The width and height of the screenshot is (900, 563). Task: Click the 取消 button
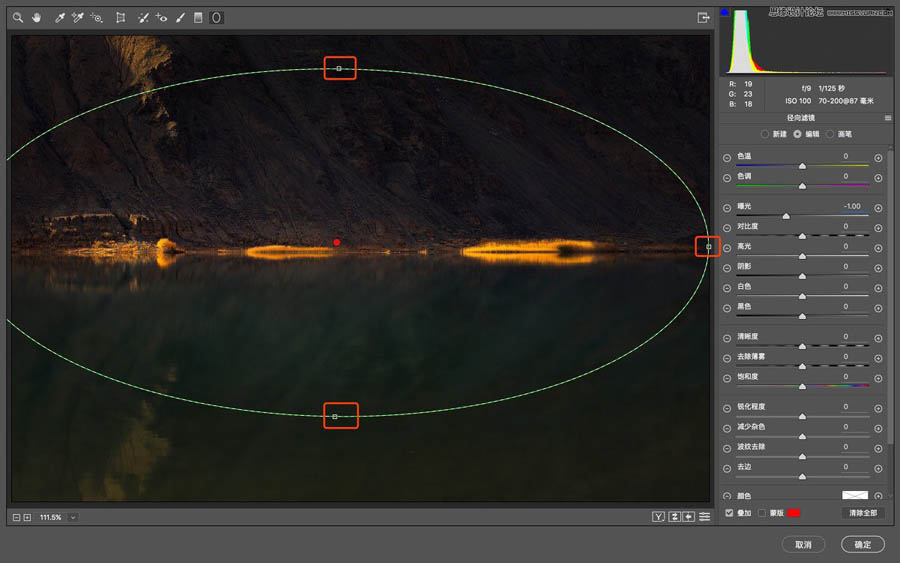coord(803,545)
